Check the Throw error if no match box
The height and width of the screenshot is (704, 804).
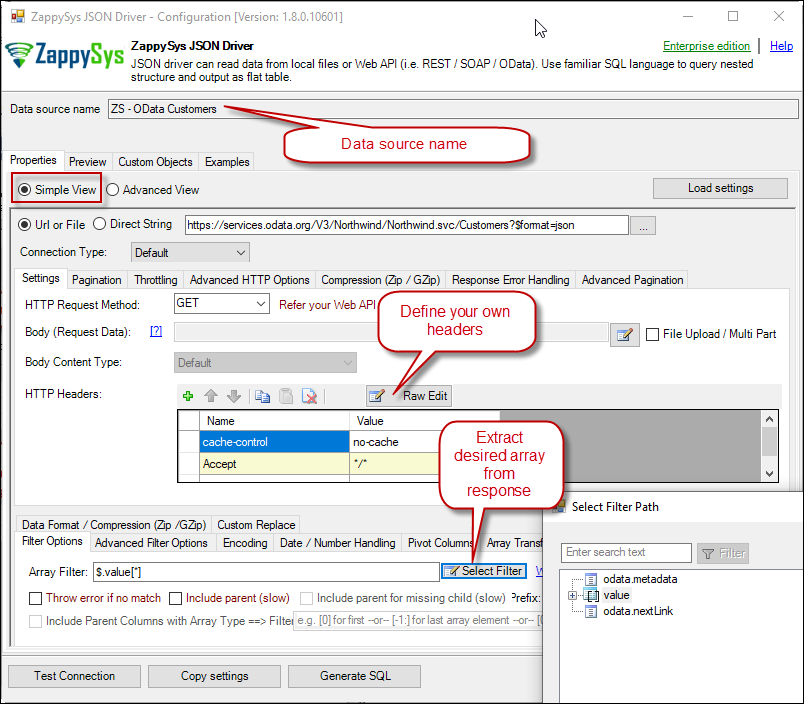pyautogui.click(x=36, y=598)
